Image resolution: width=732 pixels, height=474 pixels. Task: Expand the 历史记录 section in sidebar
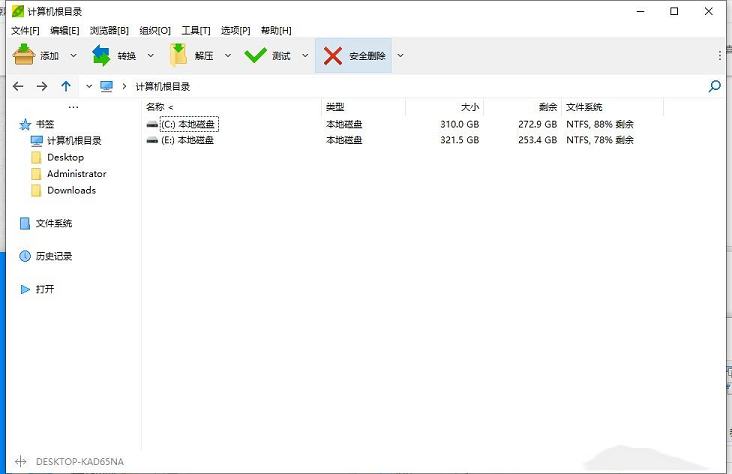point(53,256)
